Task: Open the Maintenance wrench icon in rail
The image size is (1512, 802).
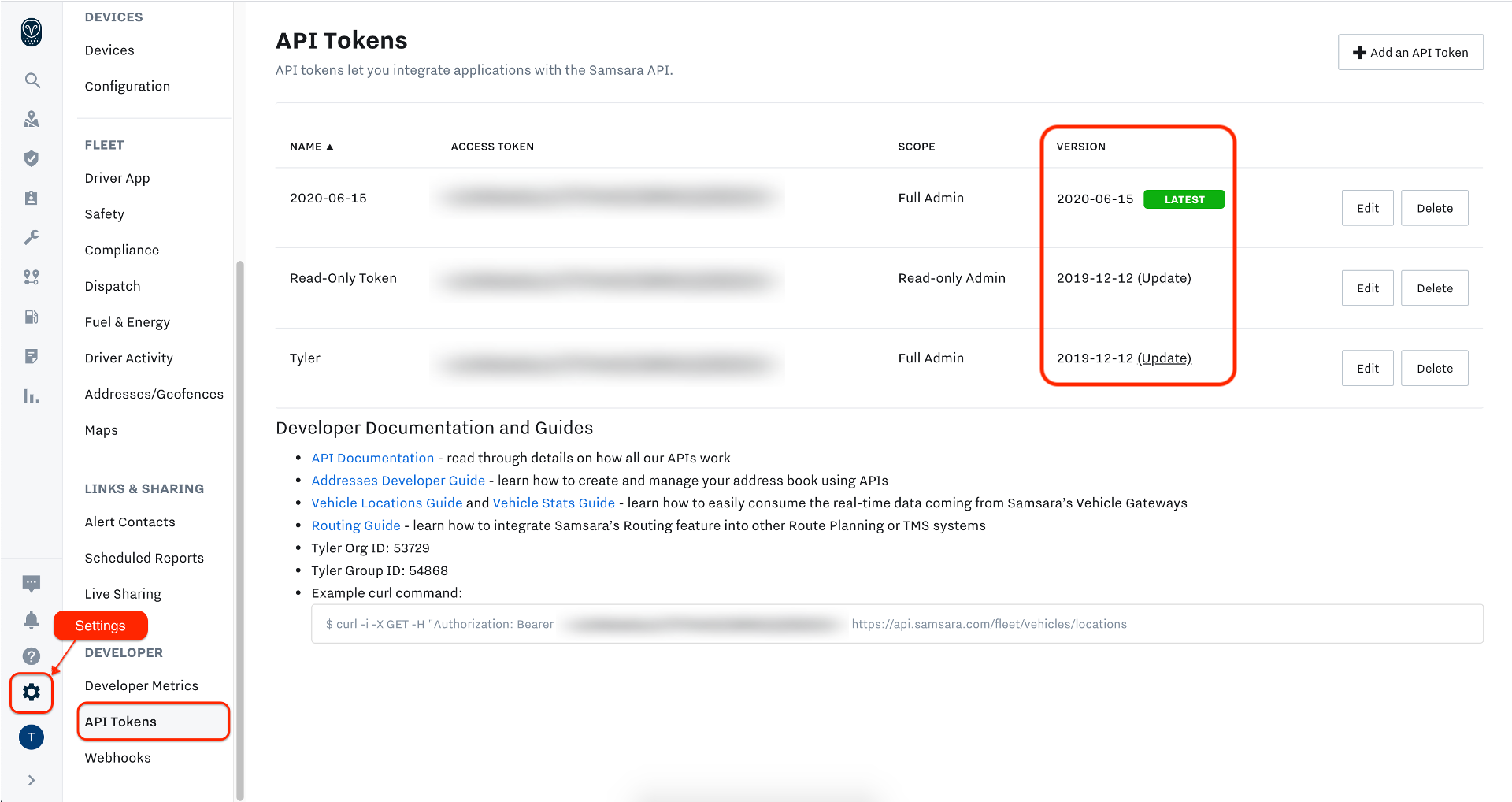Action: (x=31, y=237)
